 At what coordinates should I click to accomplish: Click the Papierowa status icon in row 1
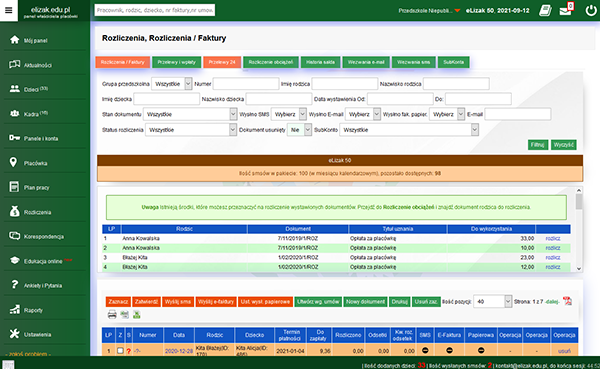(481, 350)
